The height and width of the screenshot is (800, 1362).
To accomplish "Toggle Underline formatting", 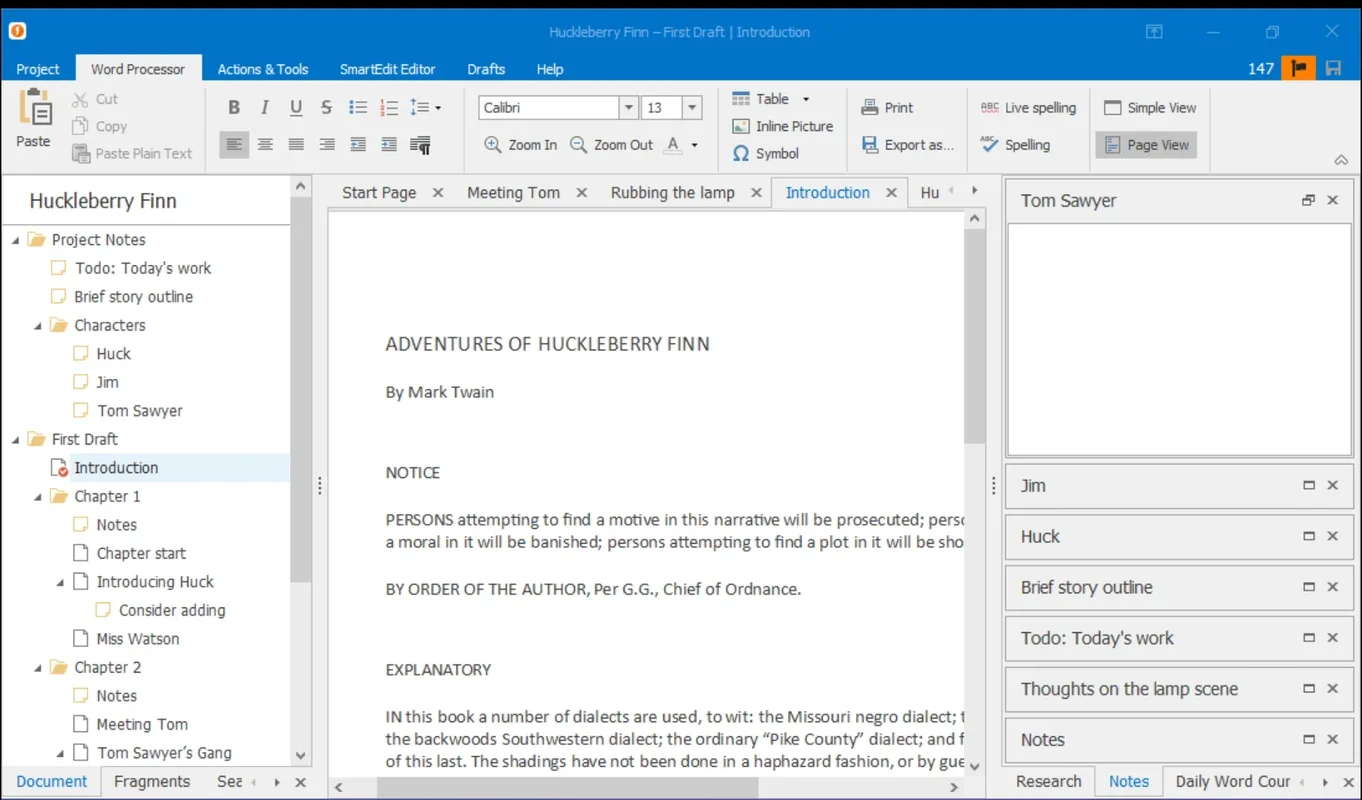I will tap(296, 107).
